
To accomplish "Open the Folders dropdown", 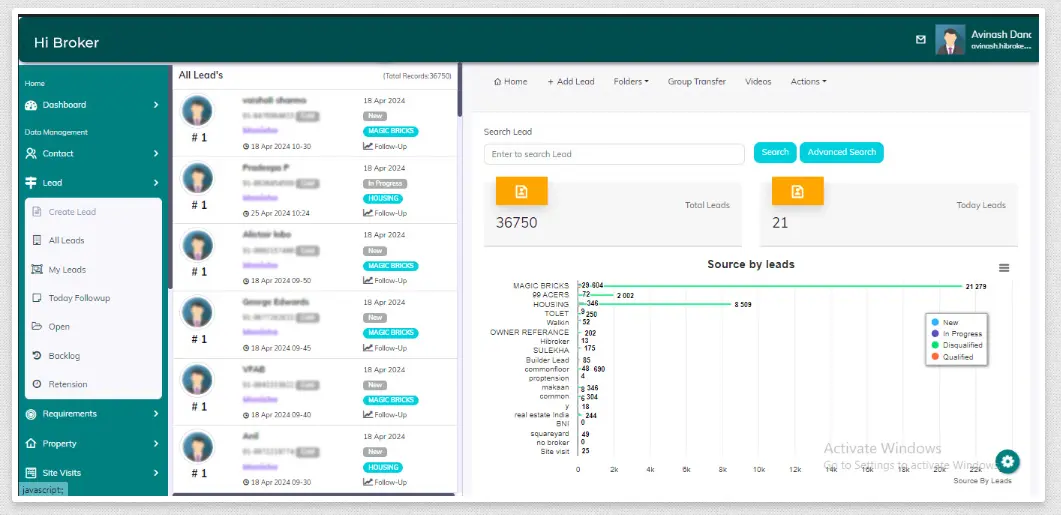I will 630,82.
